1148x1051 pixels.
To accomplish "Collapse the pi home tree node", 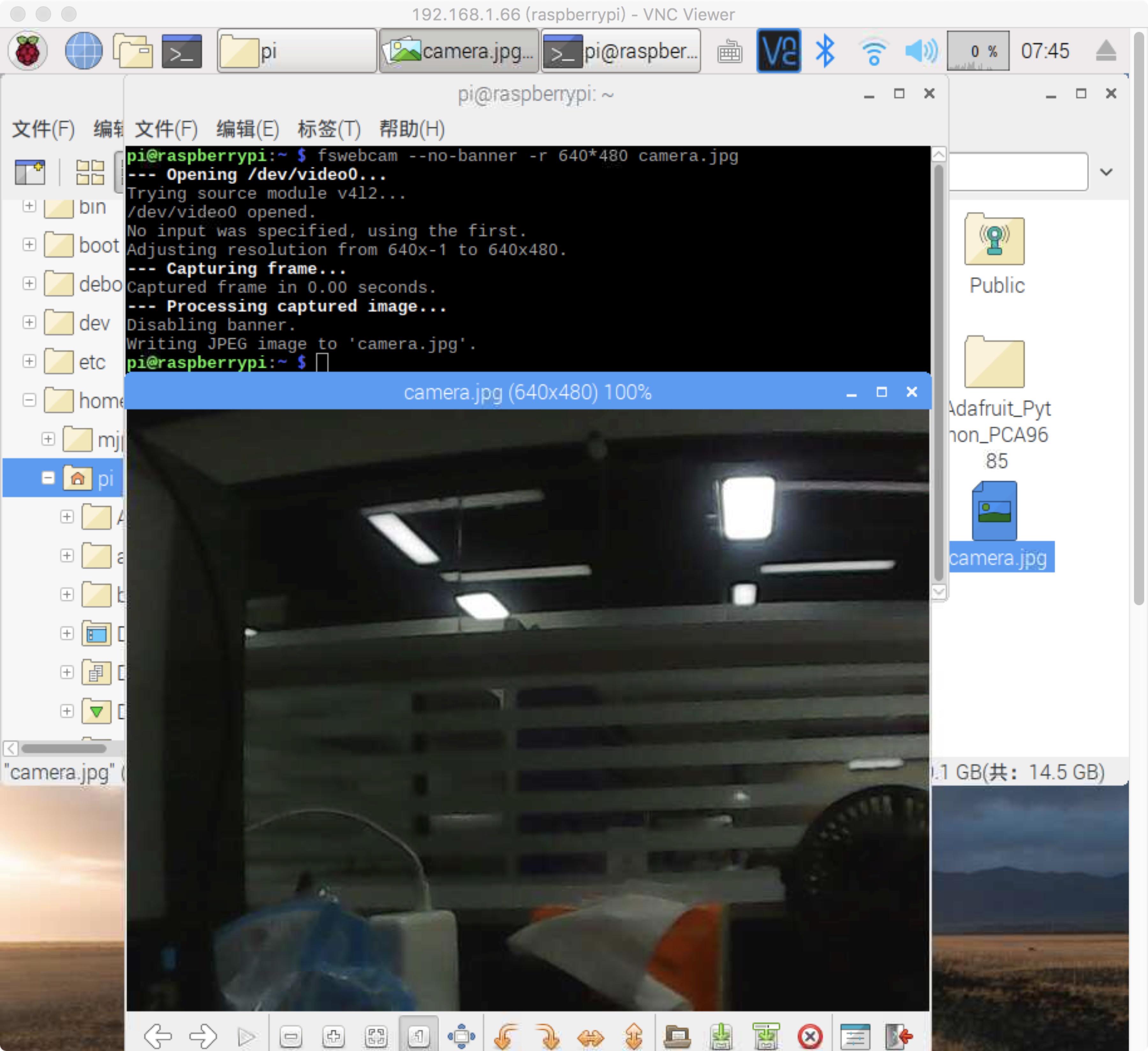I will pos(48,478).
